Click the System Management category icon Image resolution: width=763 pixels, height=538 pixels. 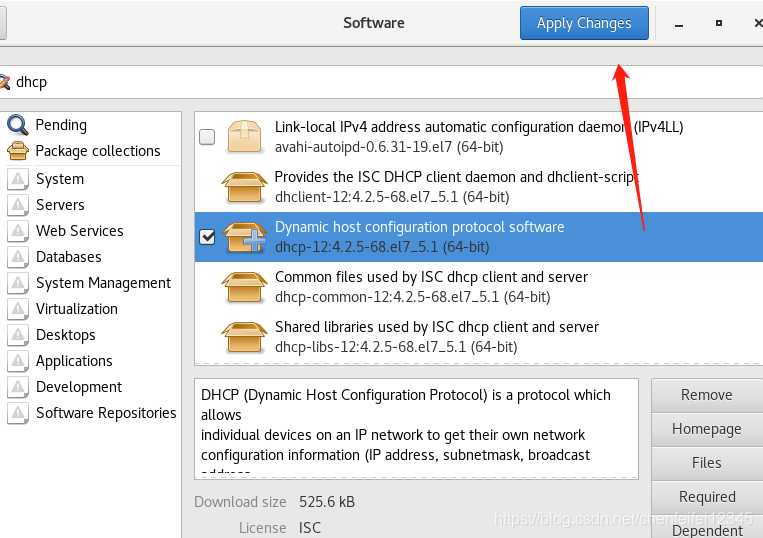[18, 283]
